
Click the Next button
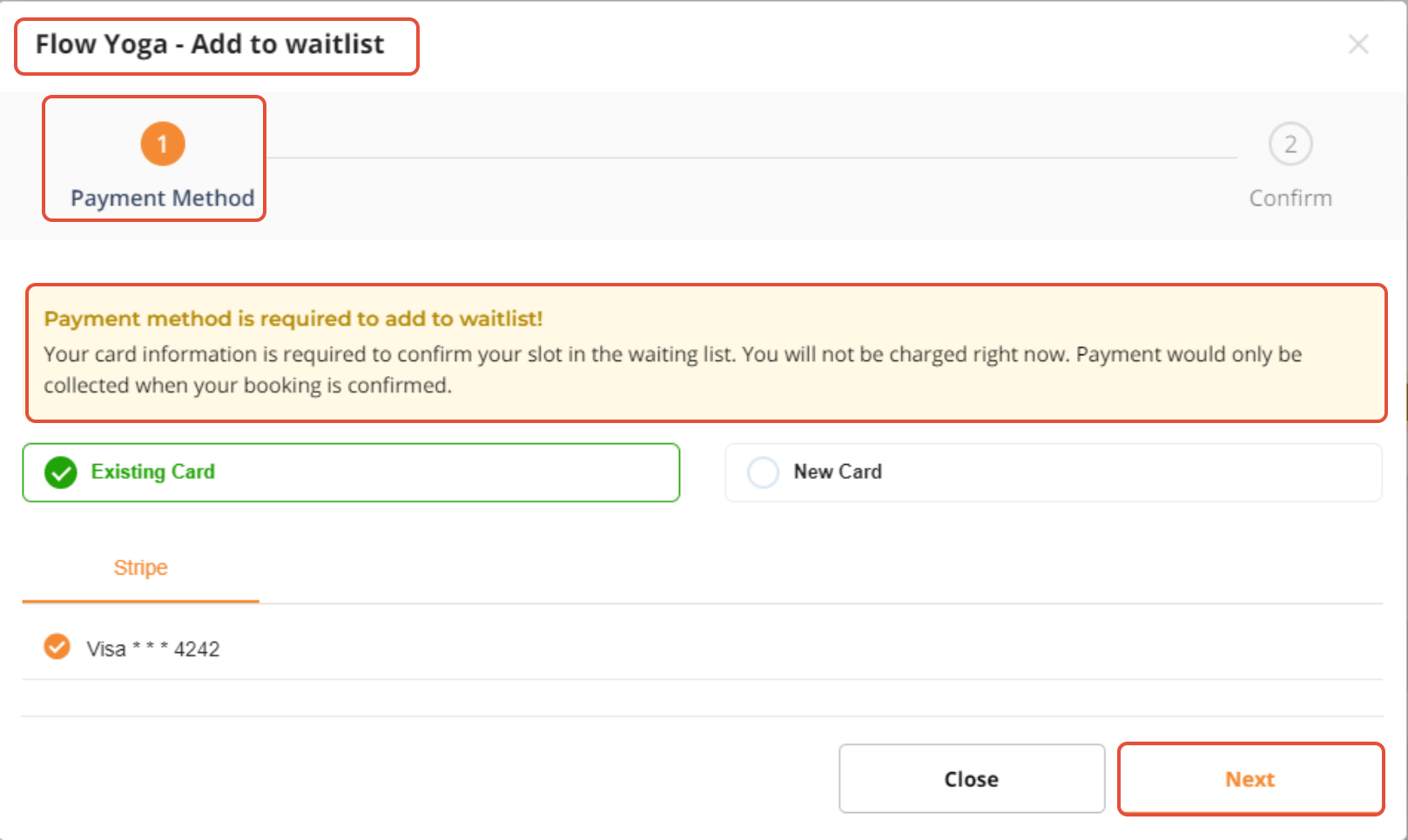[1250, 779]
